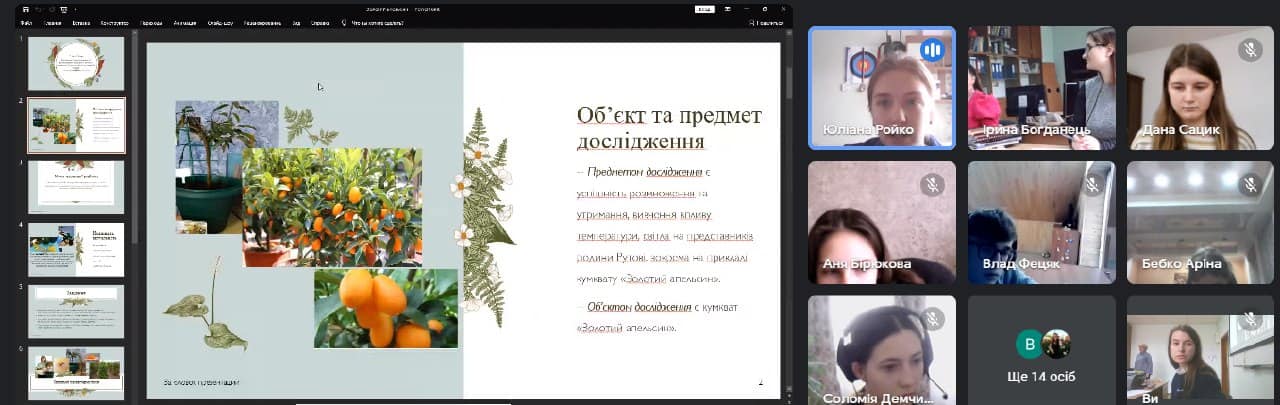
Task: Click muted microphone icon on Бебко Аріна tile
Action: click(x=1249, y=184)
